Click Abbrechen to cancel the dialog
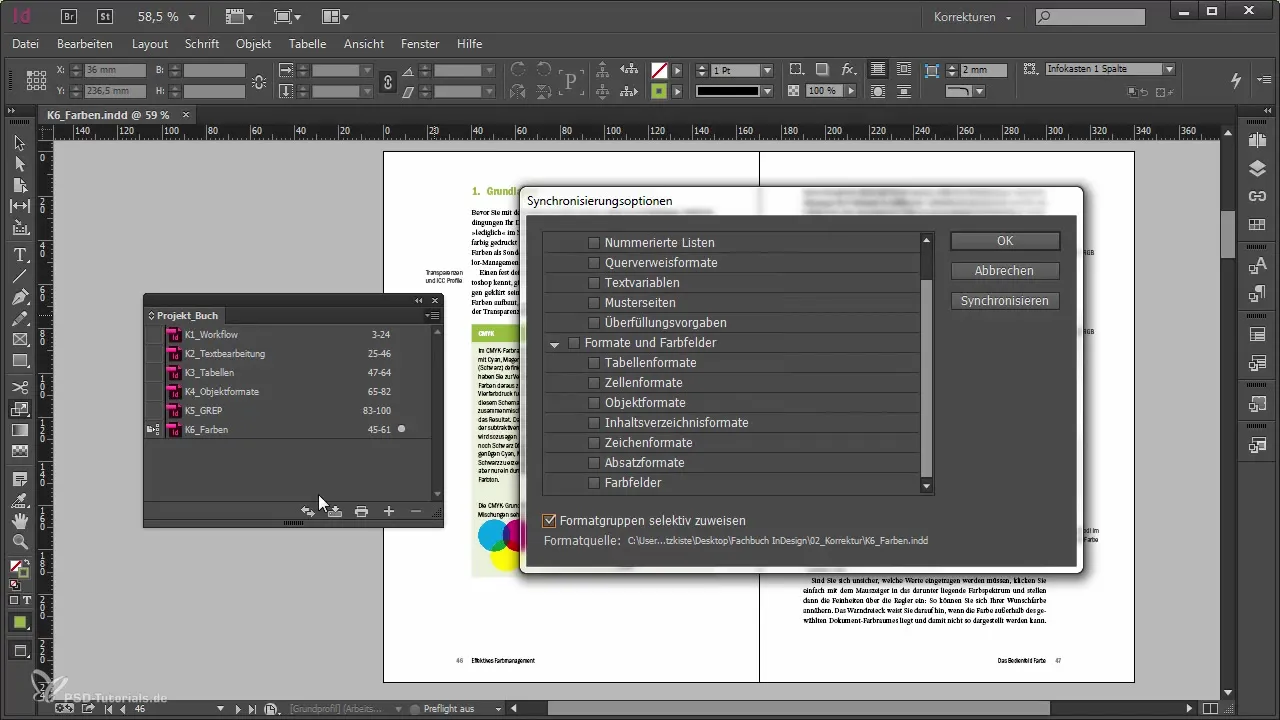This screenshot has width=1280, height=720. click(x=1005, y=271)
